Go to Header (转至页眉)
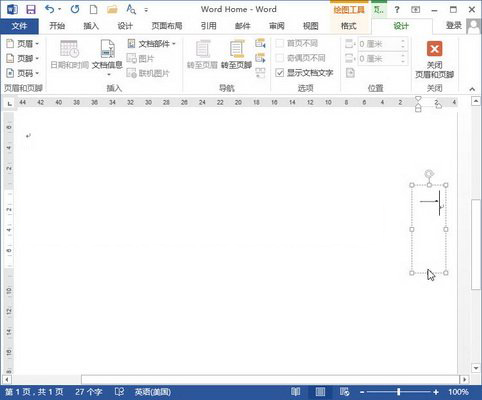 point(202,55)
